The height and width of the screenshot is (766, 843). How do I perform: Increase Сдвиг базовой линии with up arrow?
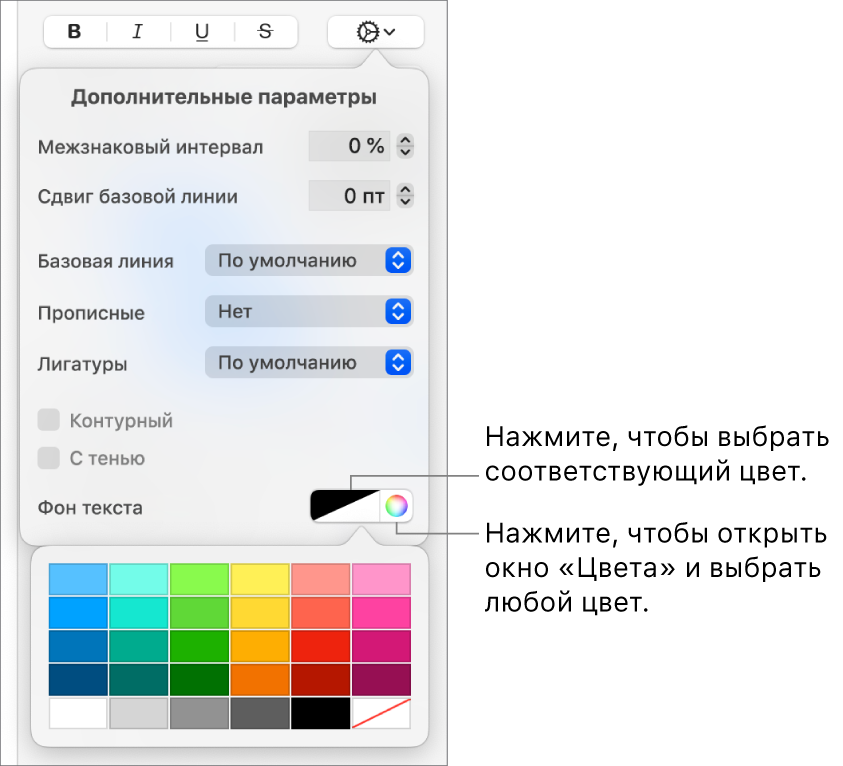(405, 189)
